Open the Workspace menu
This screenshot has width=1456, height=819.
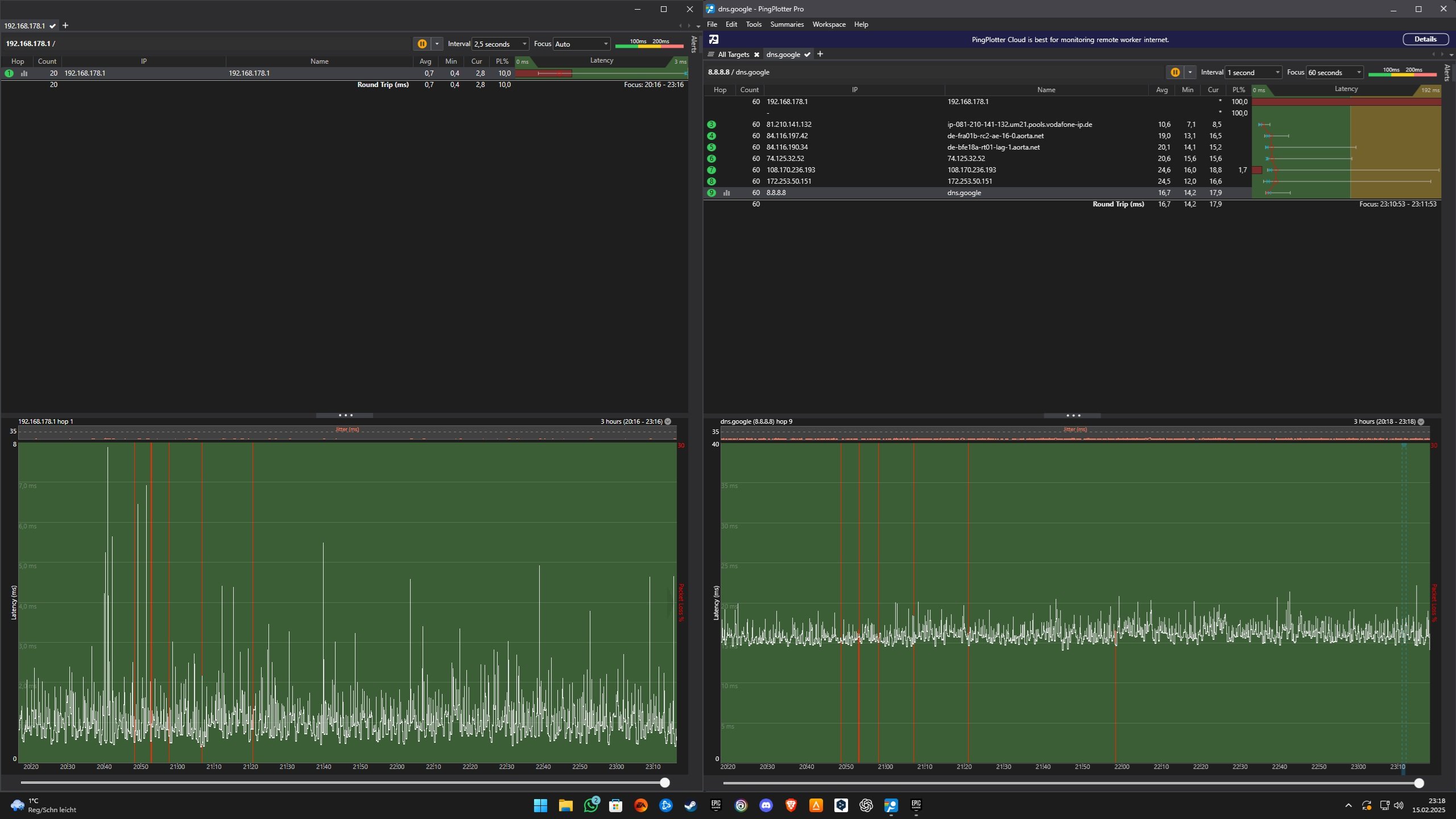coord(829,24)
